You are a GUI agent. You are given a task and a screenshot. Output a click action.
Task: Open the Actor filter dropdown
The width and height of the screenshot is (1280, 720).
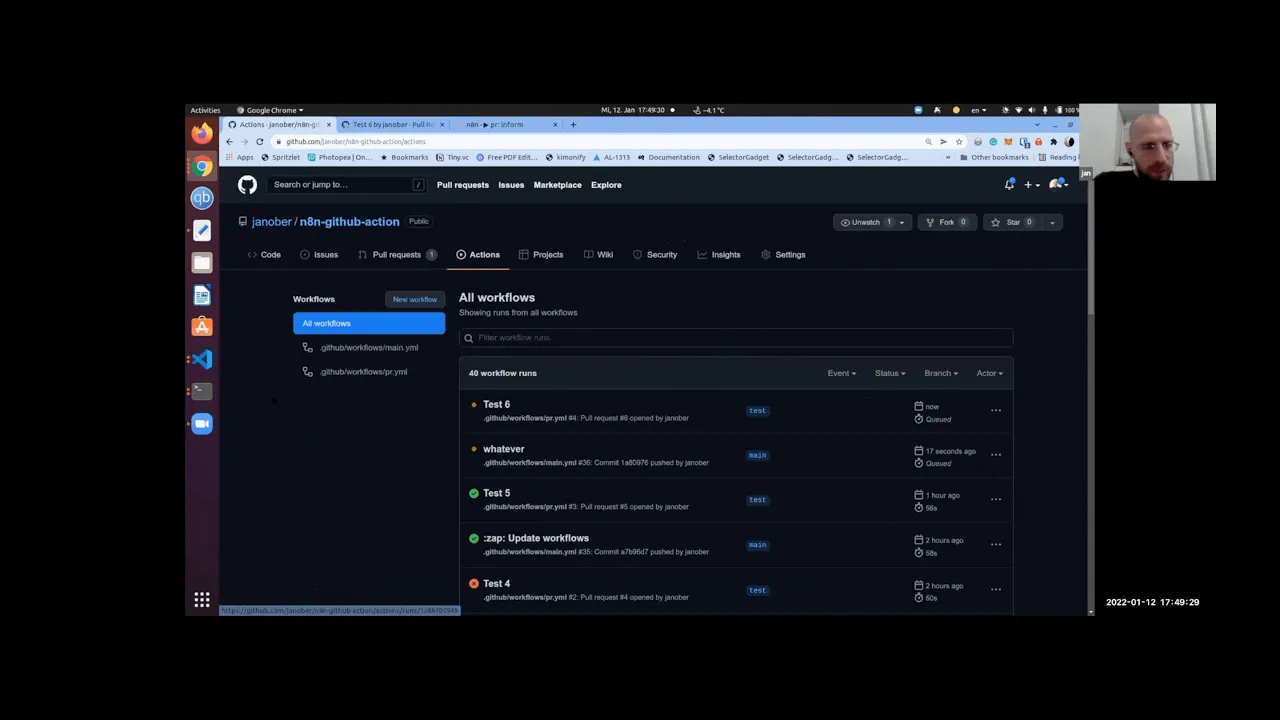click(988, 373)
